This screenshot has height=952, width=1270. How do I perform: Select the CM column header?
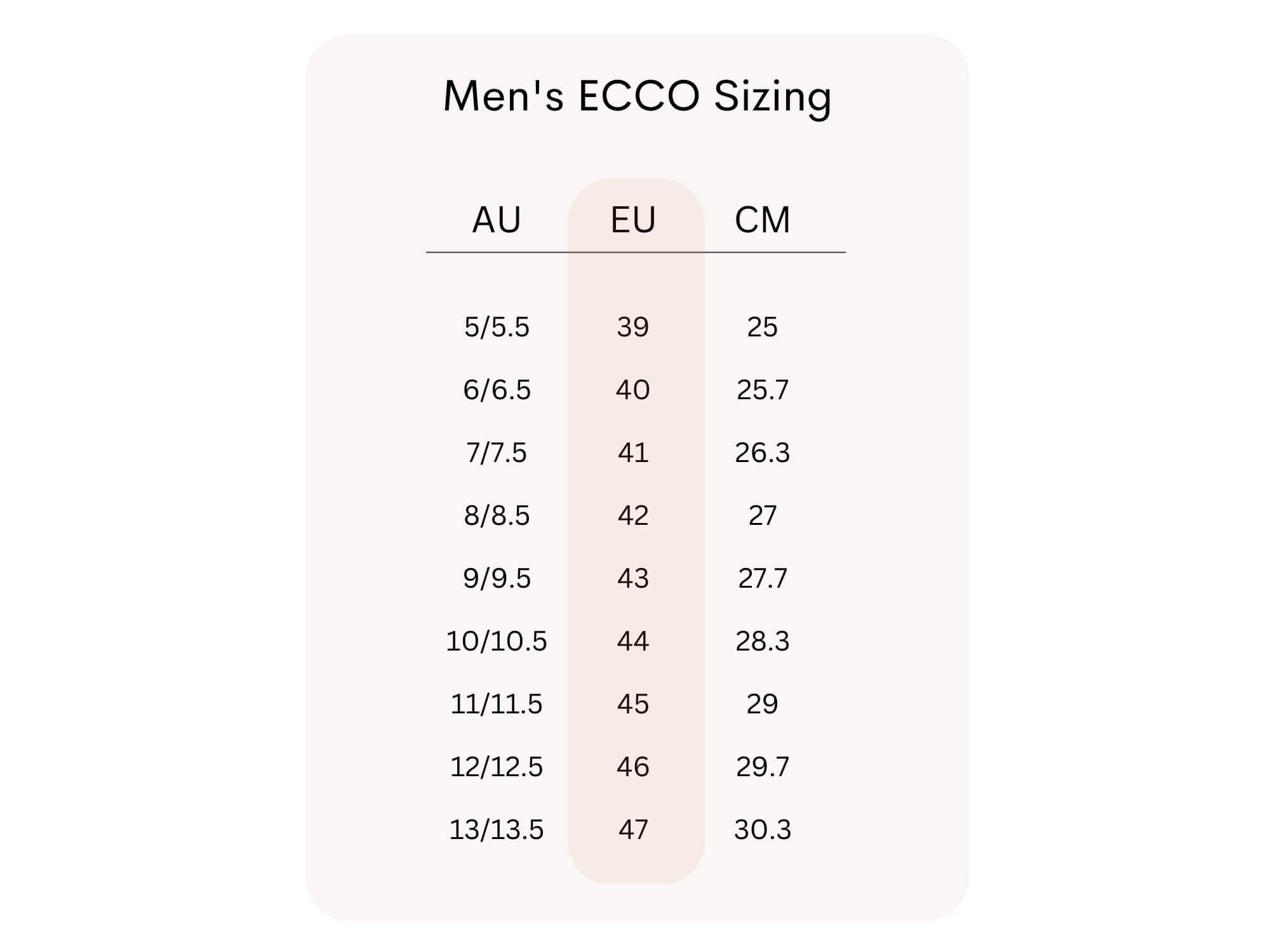(x=762, y=220)
